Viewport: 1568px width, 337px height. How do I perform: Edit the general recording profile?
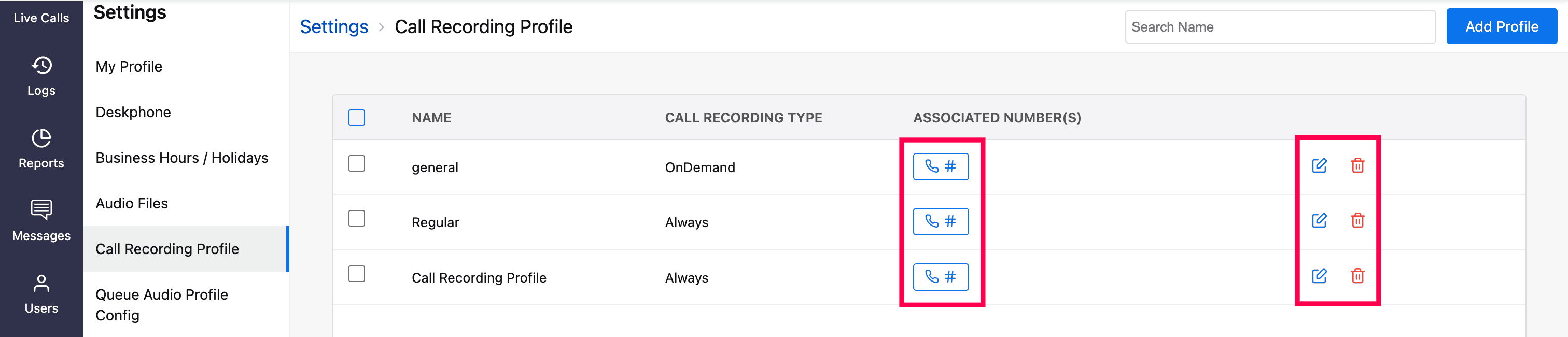(x=1319, y=165)
